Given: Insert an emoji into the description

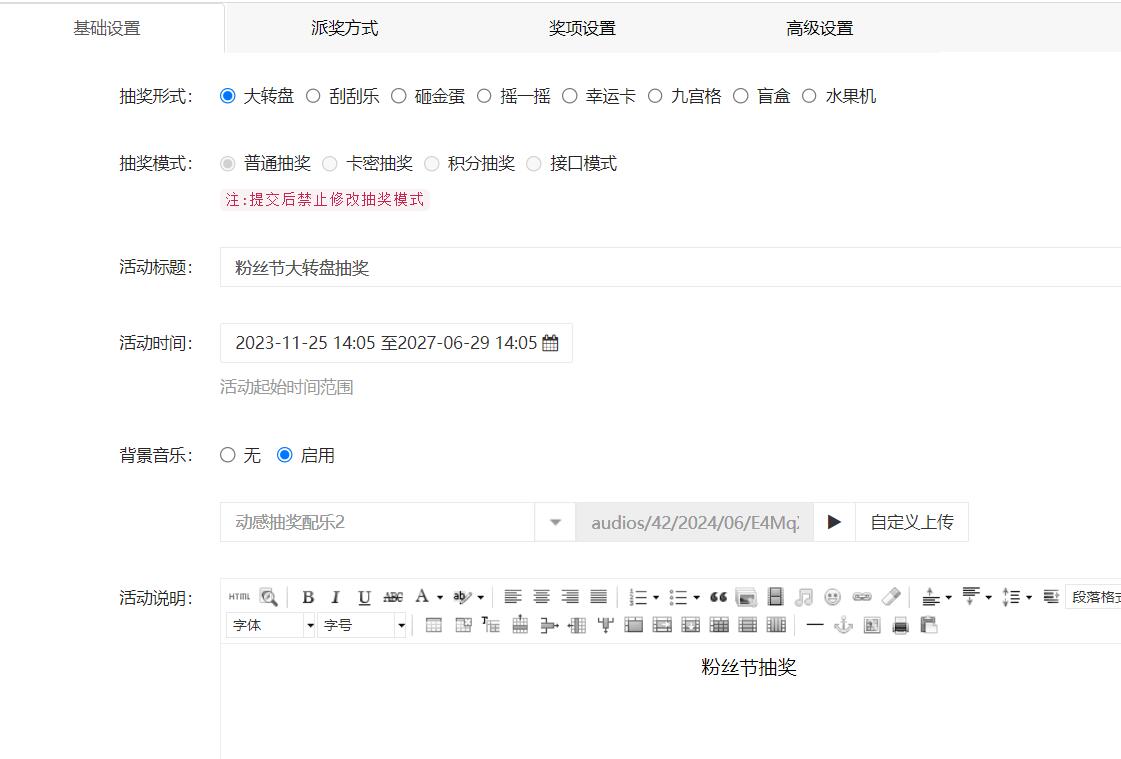Looking at the screenshot, I should (830, 597).
